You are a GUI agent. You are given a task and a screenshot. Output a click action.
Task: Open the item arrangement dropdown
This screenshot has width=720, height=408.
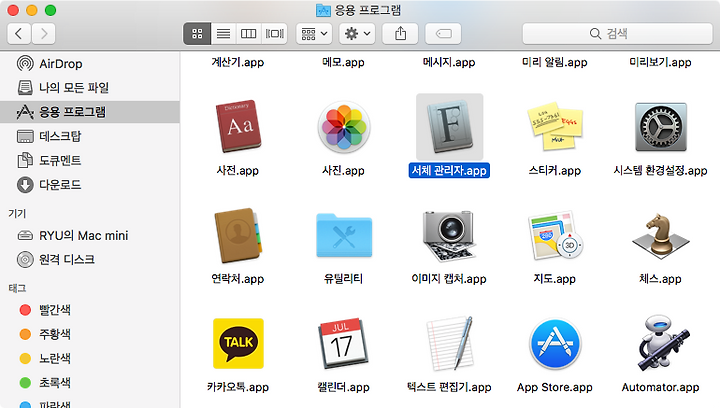click(x=314, y=34)
